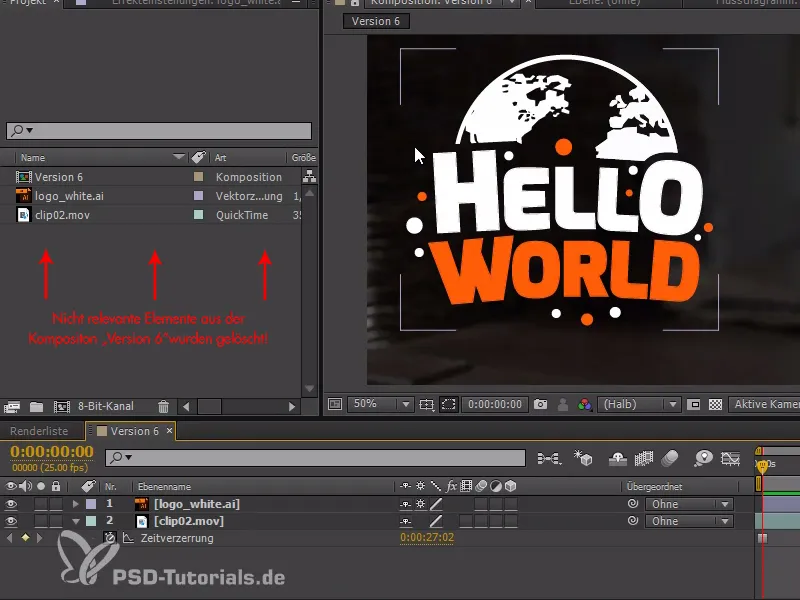Toggle shy switch on clip02.mov layer
The width and height of the screenshot is (800, 600).
pyautogui.click(x=406, y=521)
